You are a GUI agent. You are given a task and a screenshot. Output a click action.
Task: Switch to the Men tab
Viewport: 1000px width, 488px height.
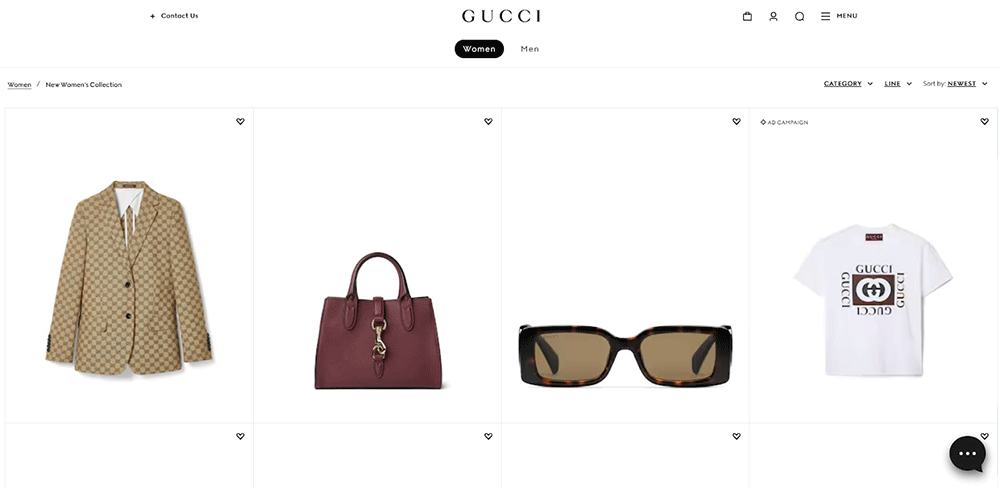pyautogui.click(x=529, y=49)
